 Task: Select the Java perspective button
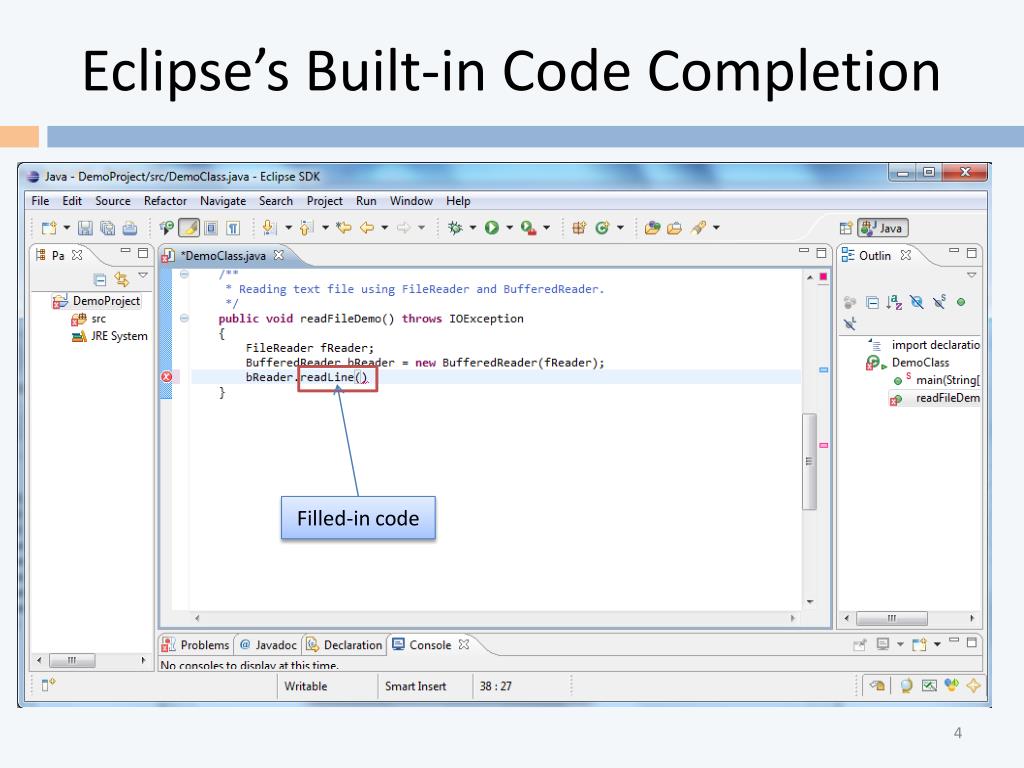[x=883, y=228]
